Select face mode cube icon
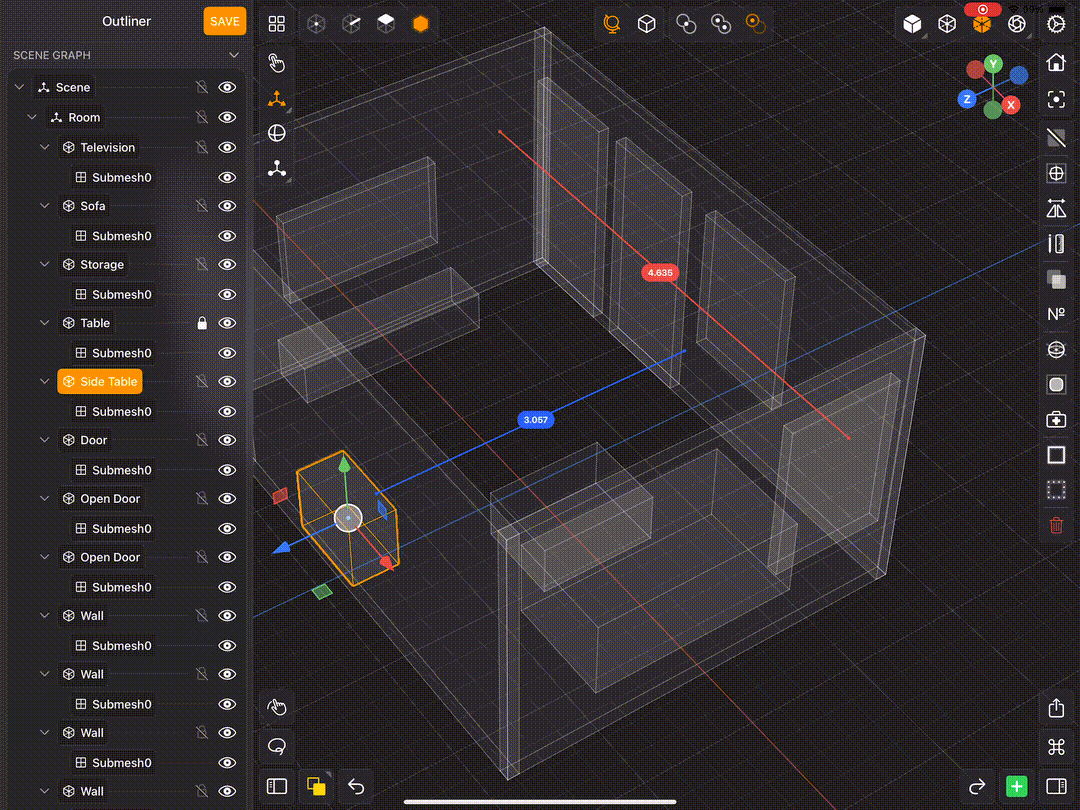 (386, 23)
